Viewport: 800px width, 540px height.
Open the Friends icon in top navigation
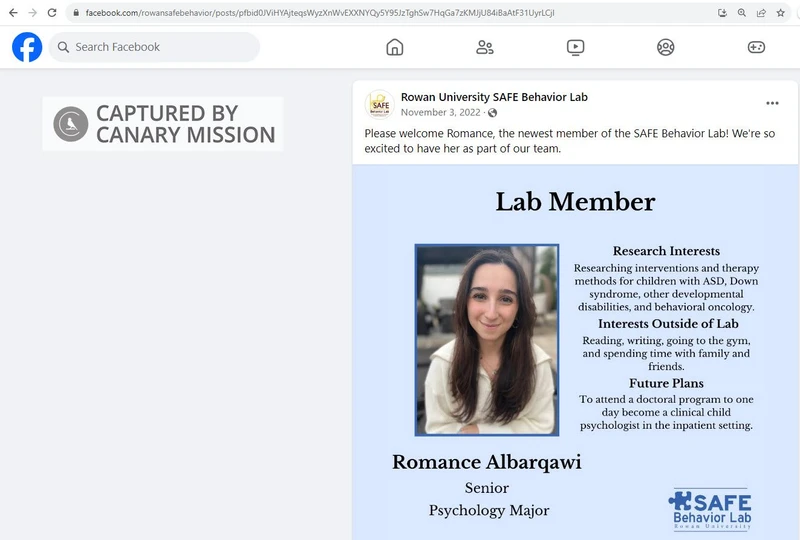tap(485, 47)
